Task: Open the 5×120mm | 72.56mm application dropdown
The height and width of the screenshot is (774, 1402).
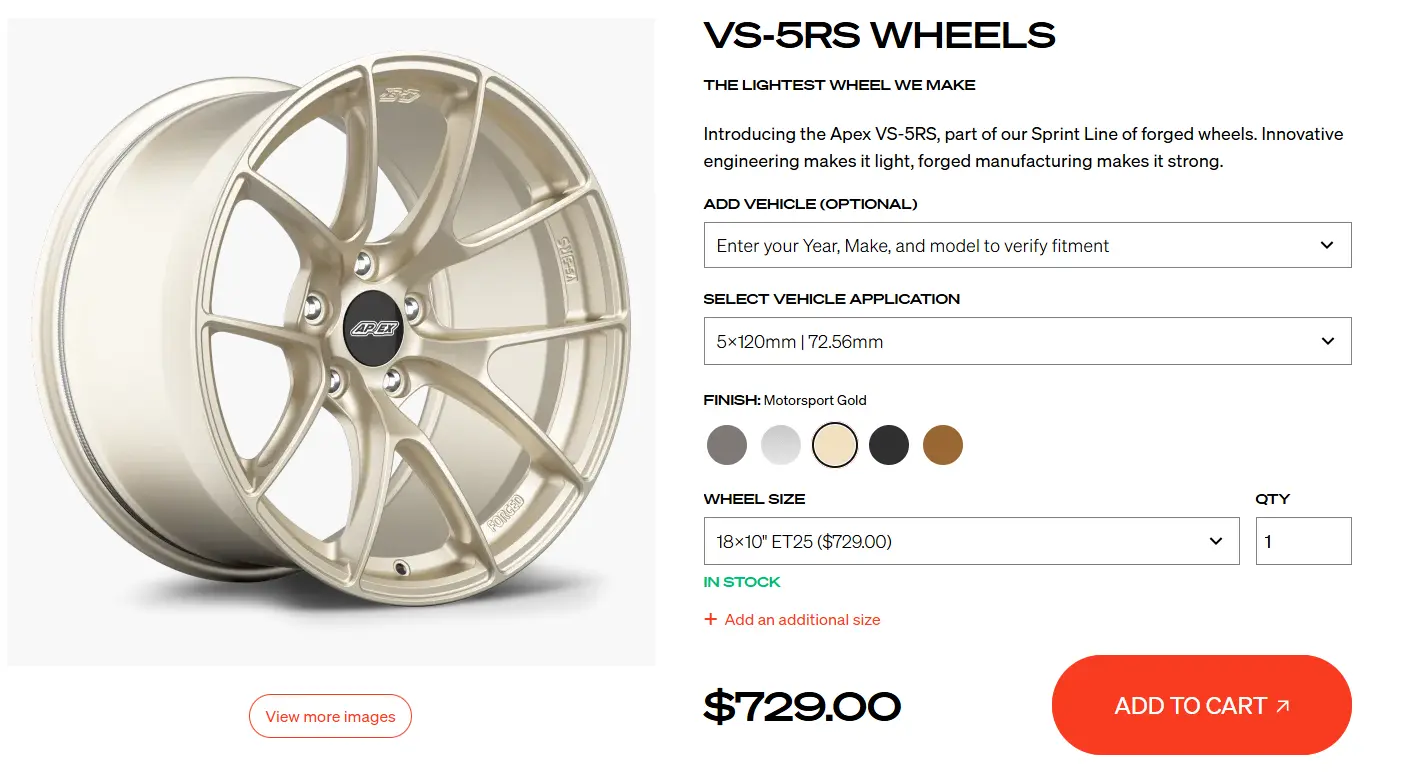Action: click(x=1027, y=341)
